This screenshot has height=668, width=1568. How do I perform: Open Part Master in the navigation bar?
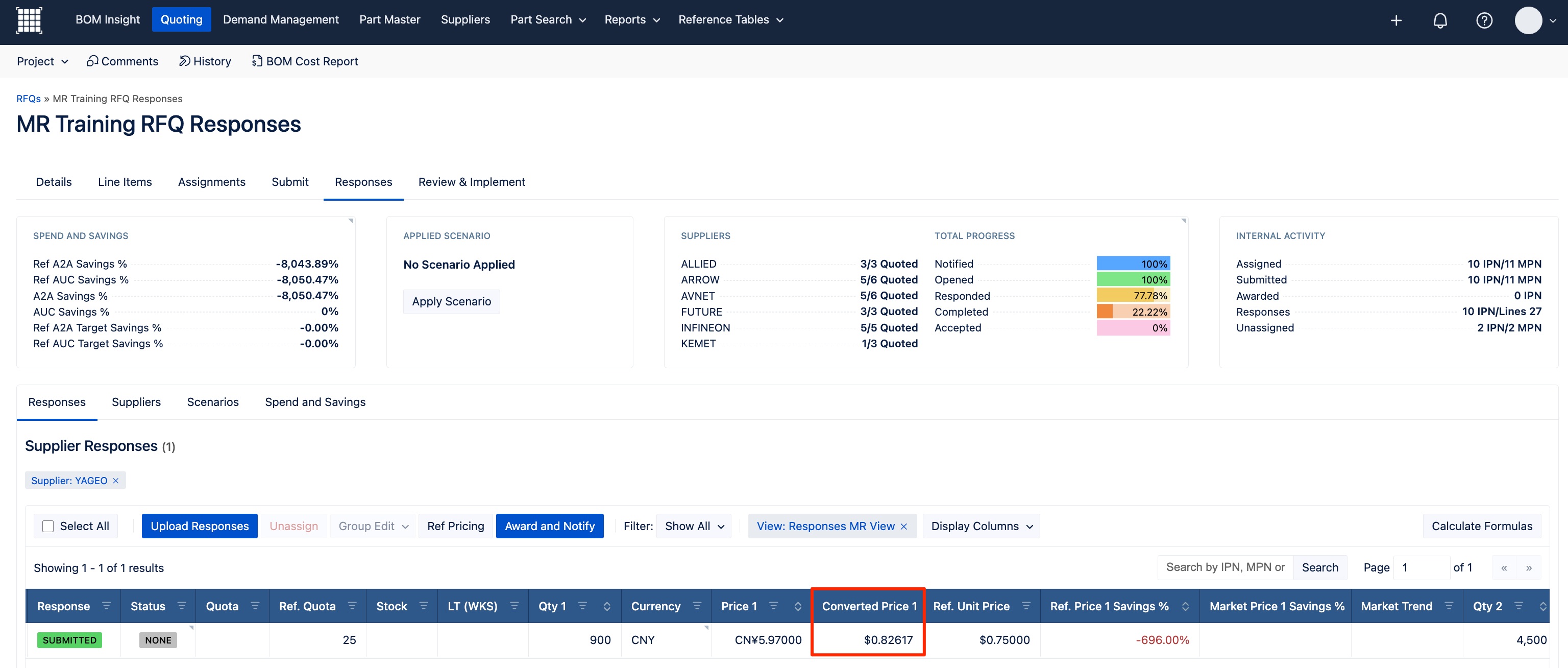[x=389, y=19]
